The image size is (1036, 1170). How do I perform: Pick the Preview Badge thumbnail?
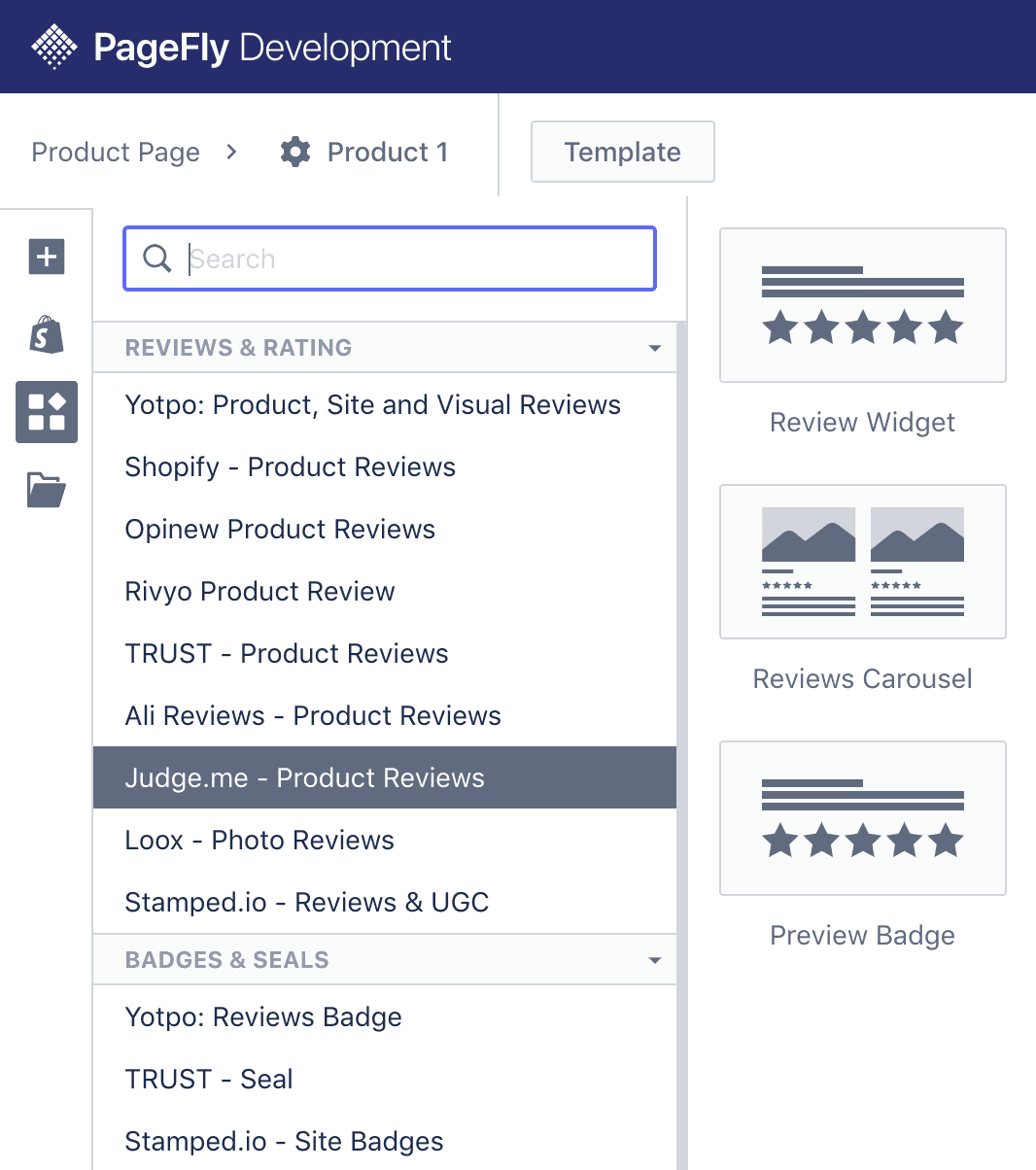(x=862, y=818)
